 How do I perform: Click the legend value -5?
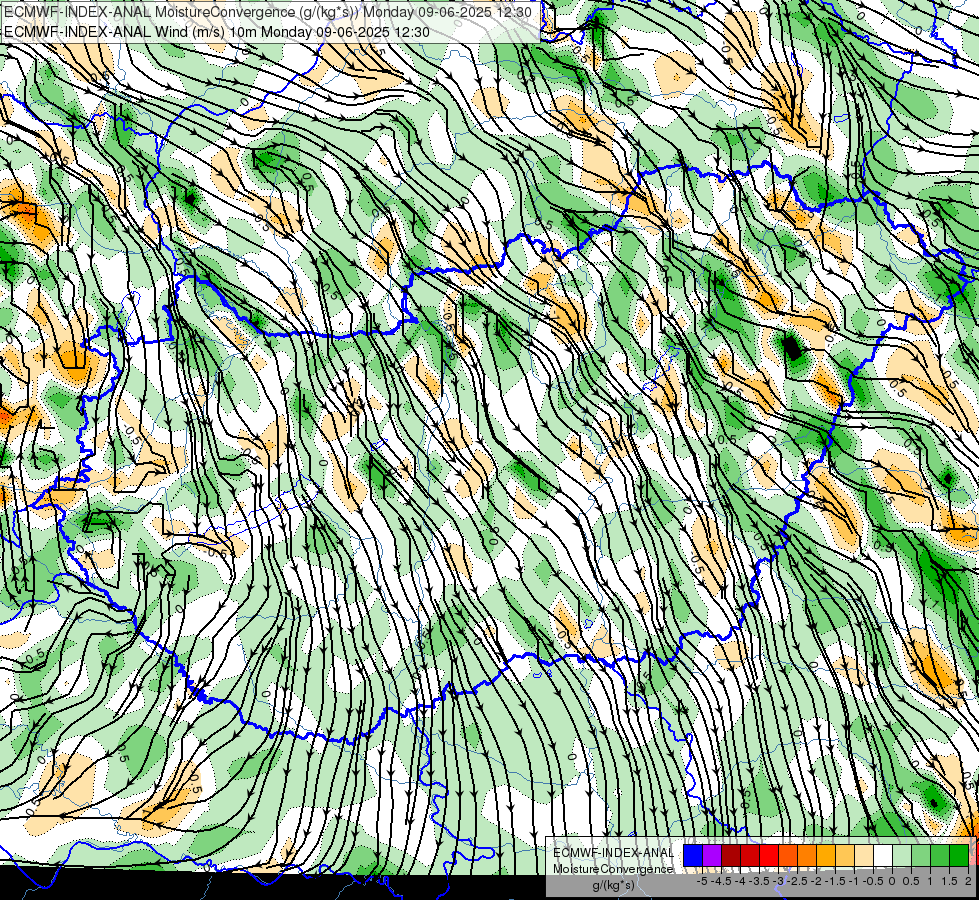pyautogui.click(x=702, y=881)
